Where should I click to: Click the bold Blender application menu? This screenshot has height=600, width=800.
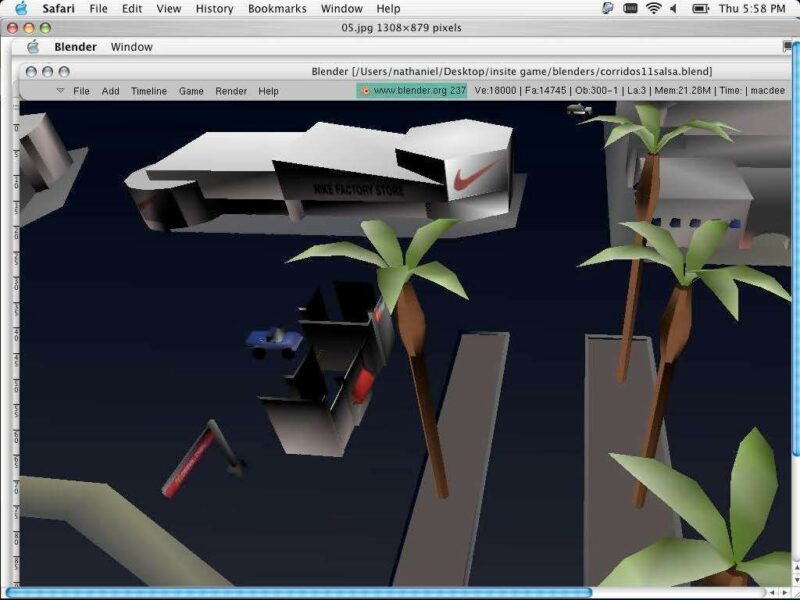[x=76, y=47]
